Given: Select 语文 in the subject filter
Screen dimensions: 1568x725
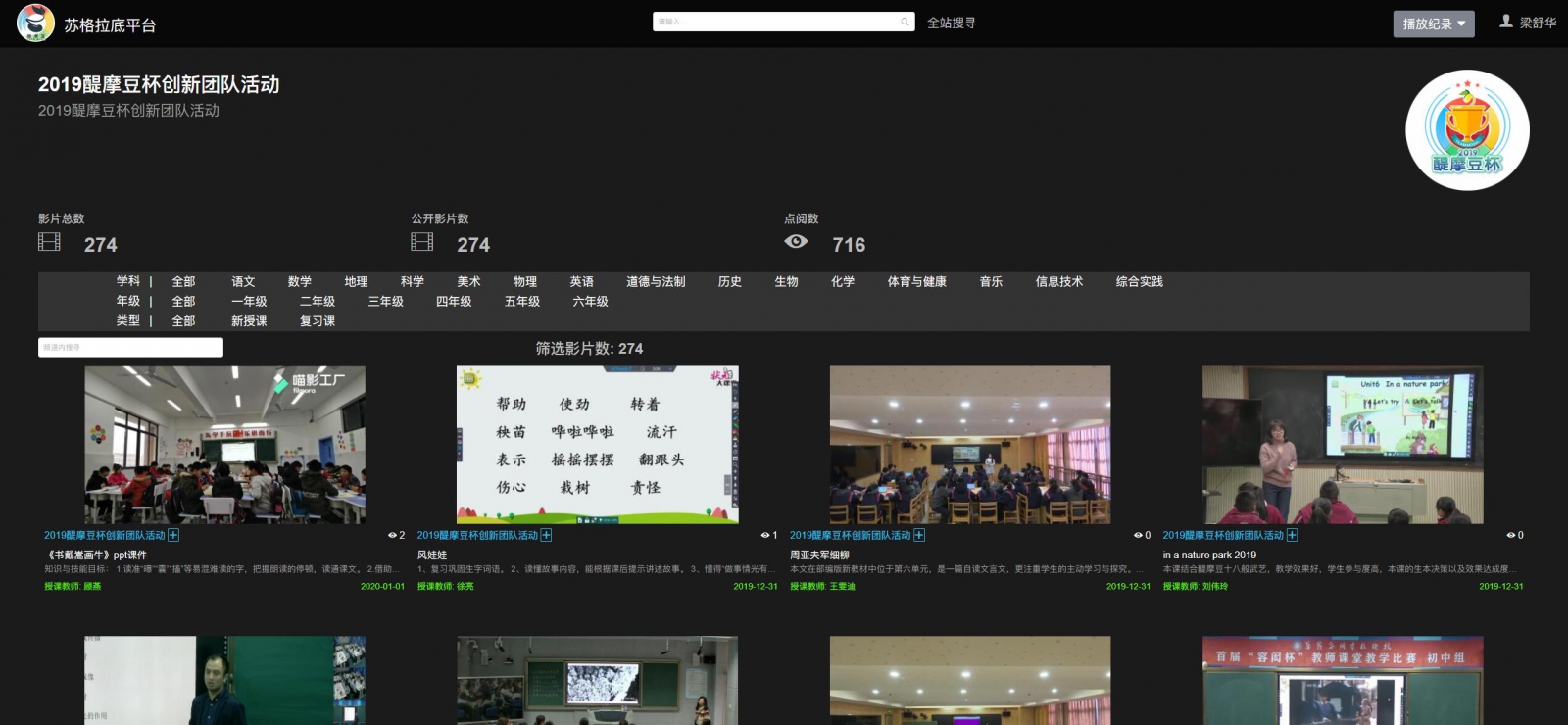Looking at the screenshot, I should coord(243,282).
